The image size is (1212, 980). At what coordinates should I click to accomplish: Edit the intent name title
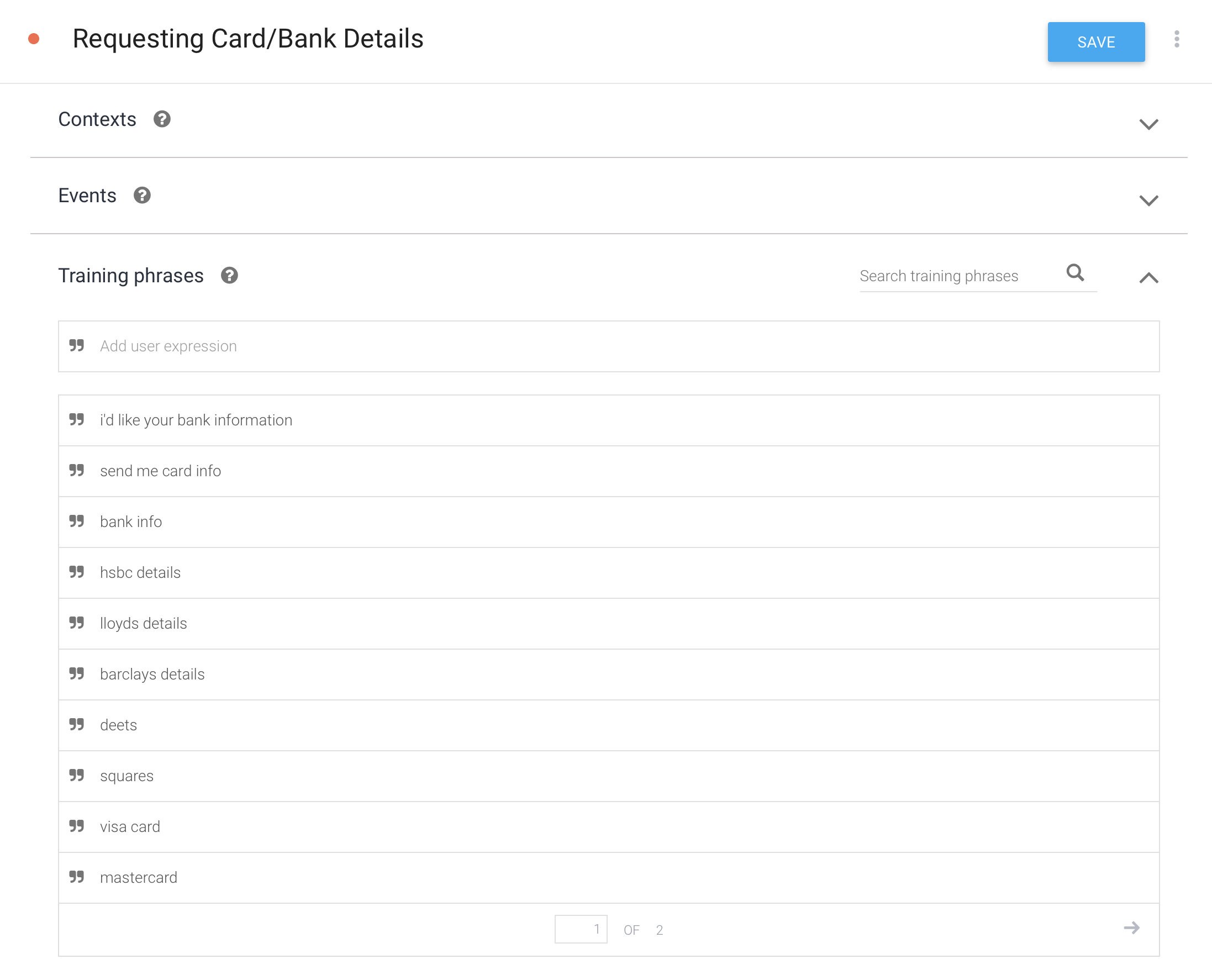click(x=248, y=39)
